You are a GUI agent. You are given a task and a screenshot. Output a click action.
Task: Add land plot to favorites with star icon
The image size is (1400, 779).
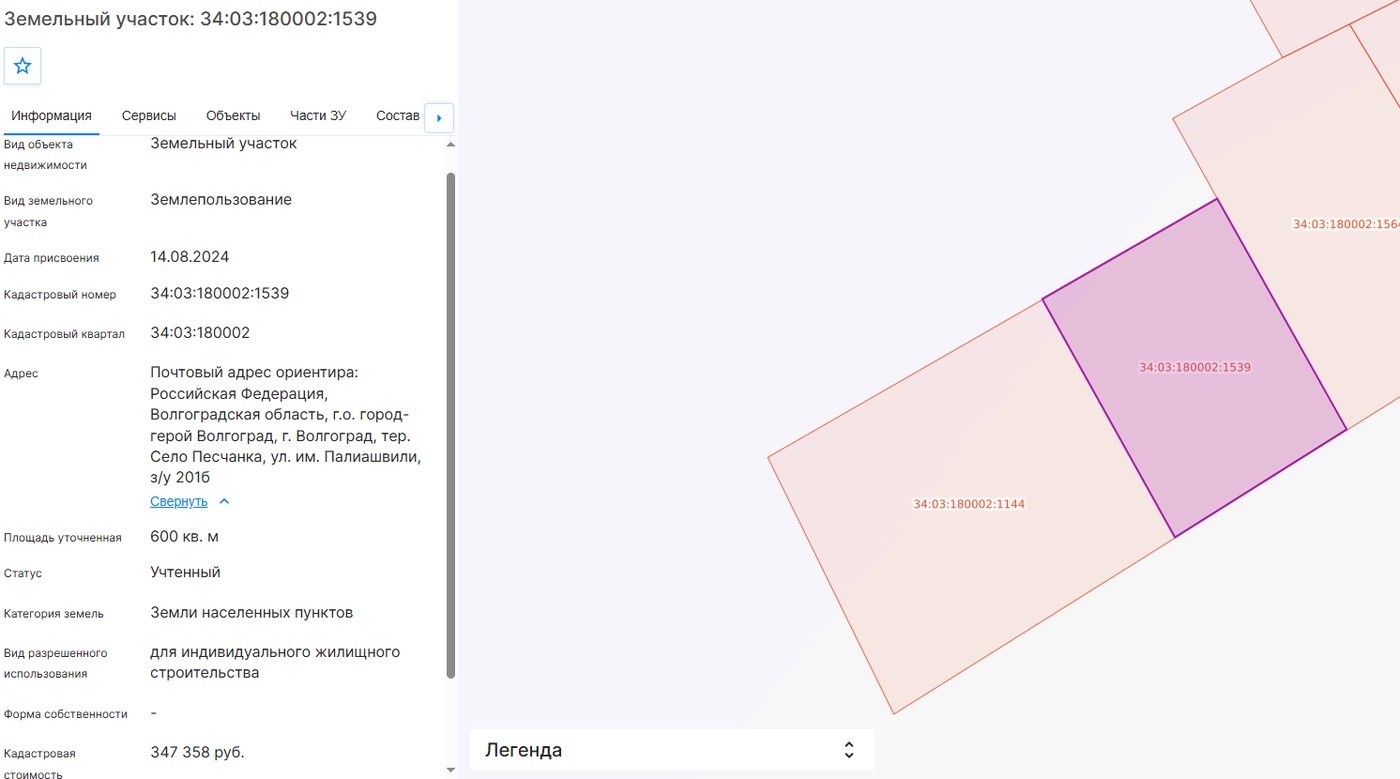22,66
